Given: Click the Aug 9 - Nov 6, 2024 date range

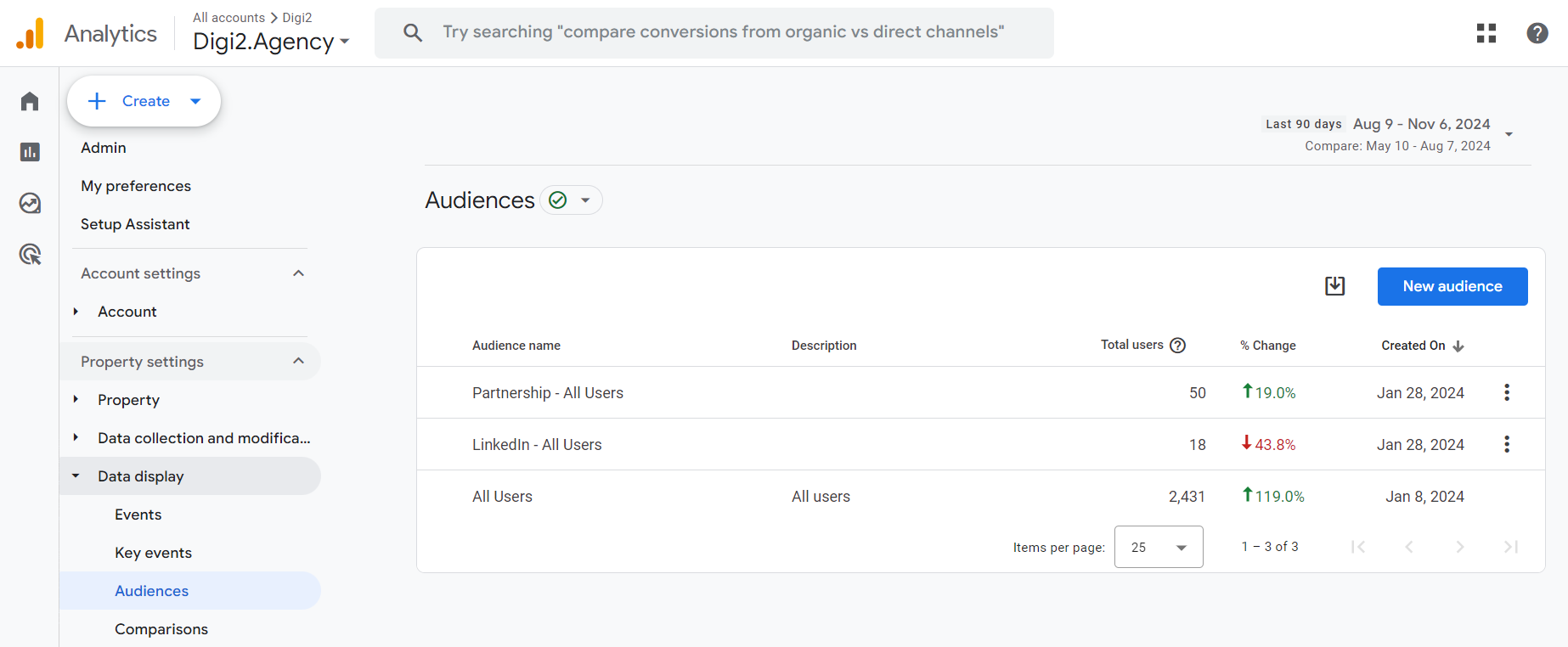Looking at the screenshot, I should point(1422,124).
